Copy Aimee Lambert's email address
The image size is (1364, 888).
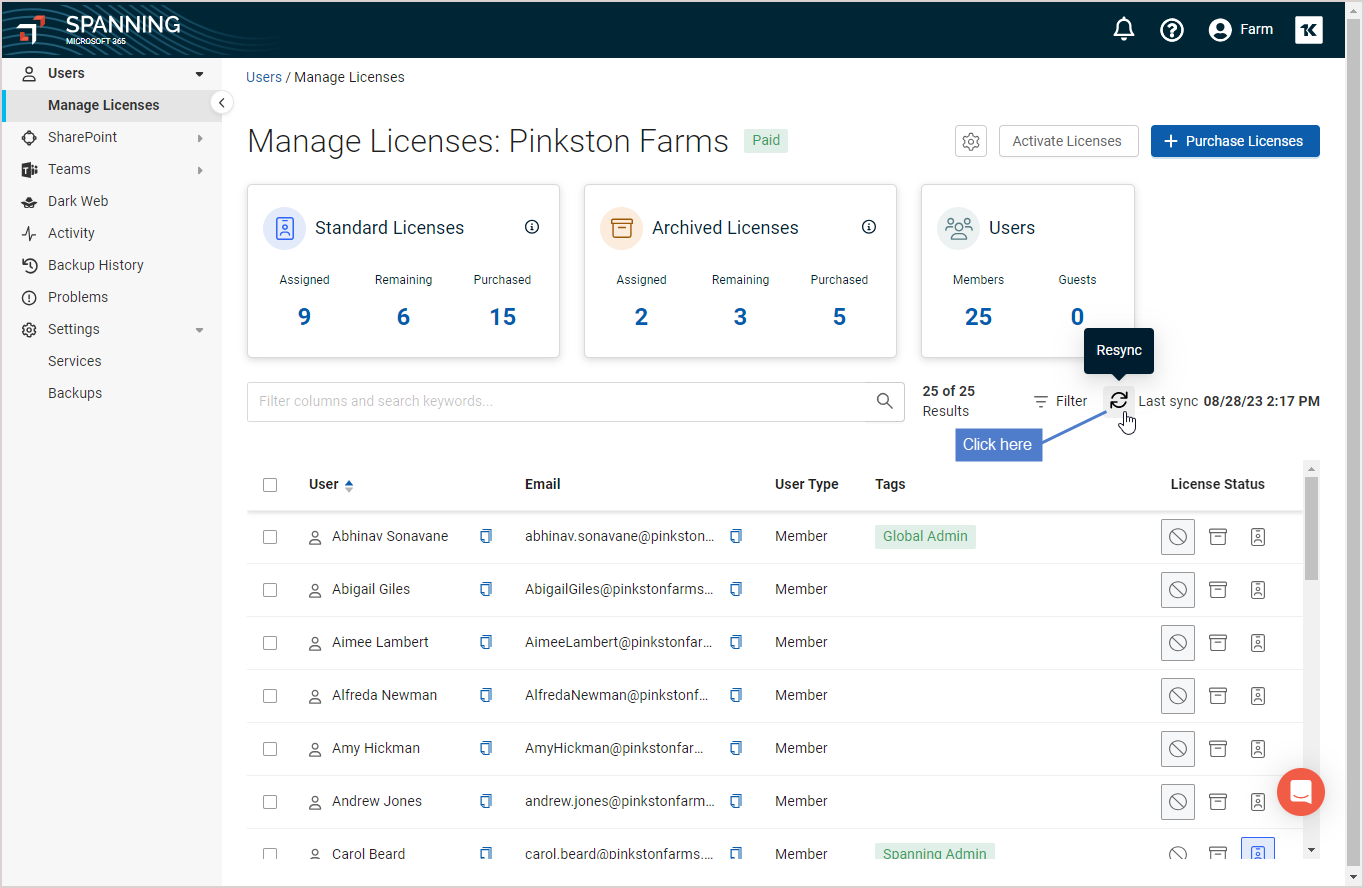point(736,642)
